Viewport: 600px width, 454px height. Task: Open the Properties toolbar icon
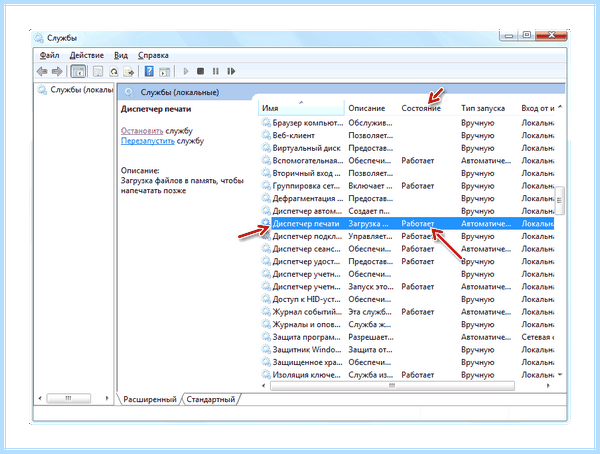tap(98, 71)
